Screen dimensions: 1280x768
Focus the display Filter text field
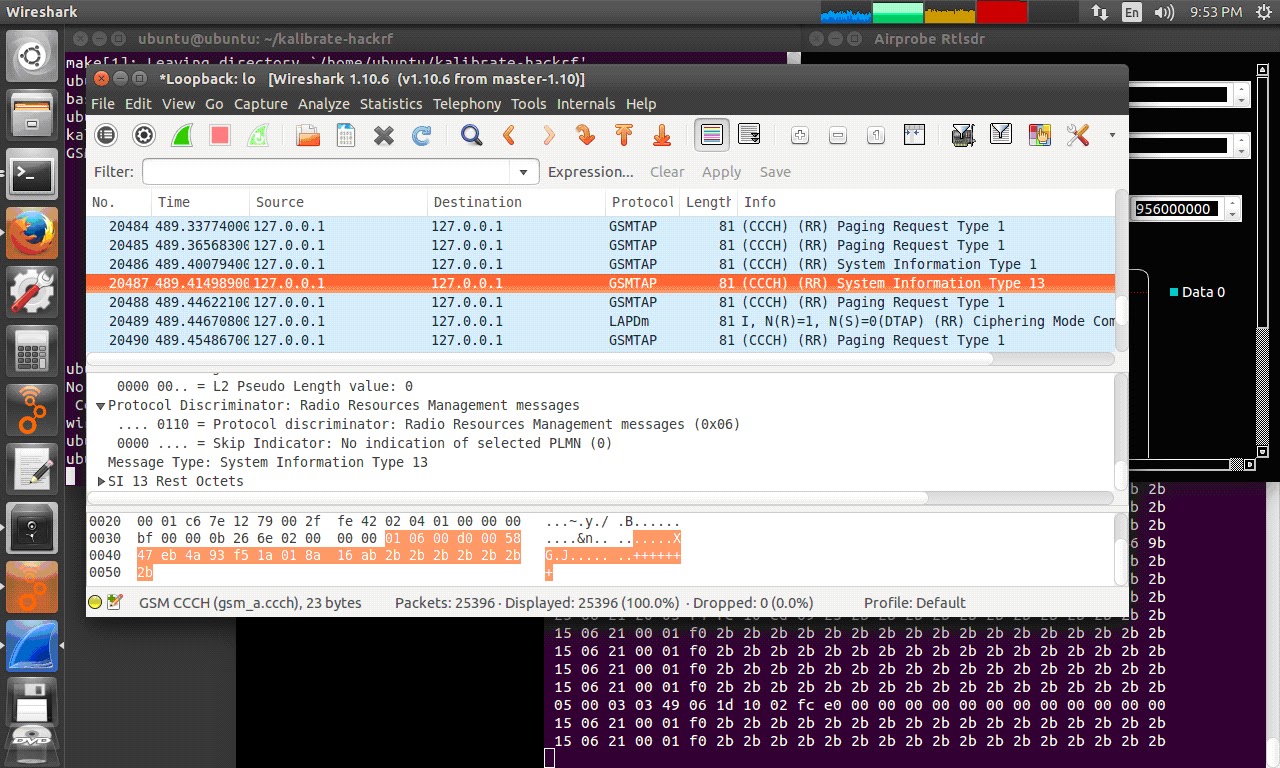point(328,172)
